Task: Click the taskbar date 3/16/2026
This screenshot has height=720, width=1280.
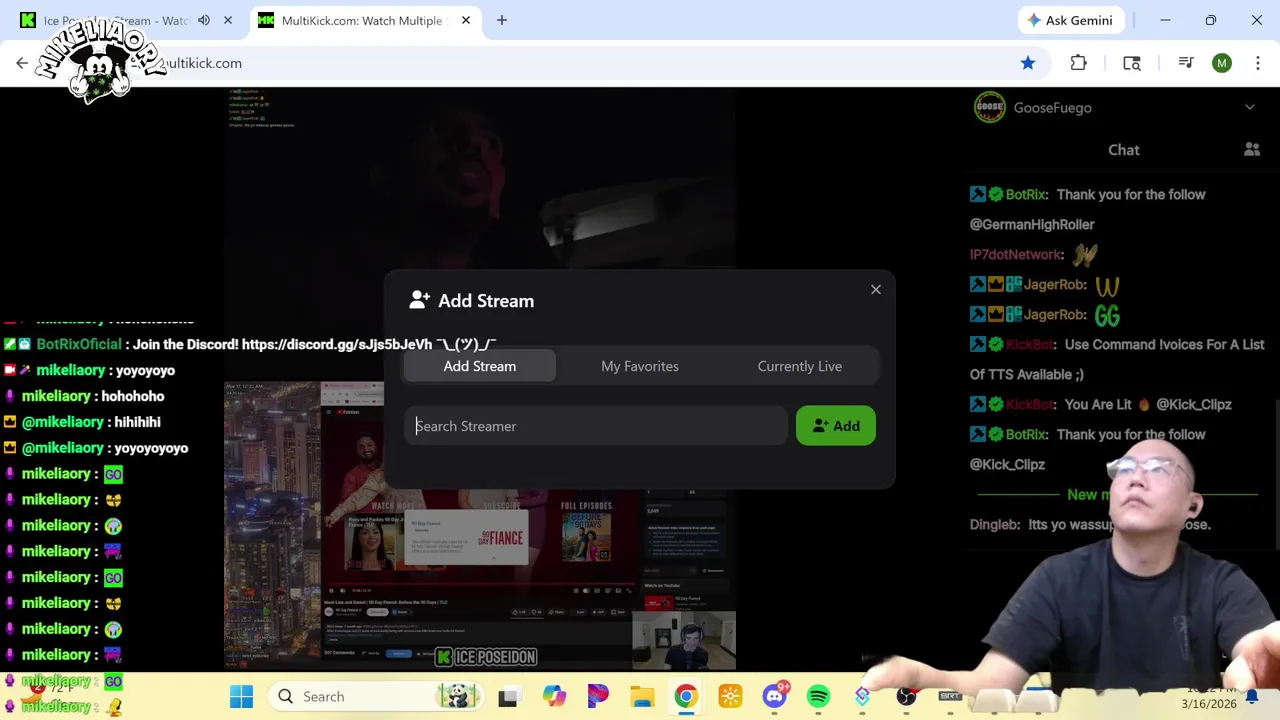Action: point(1208,704)
